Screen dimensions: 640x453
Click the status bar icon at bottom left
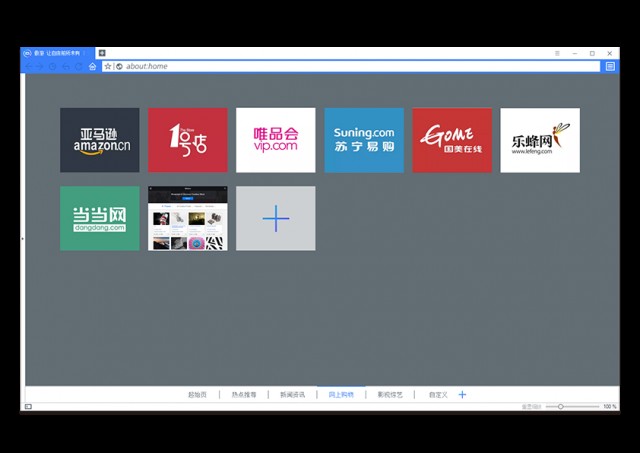pos(28,406)
